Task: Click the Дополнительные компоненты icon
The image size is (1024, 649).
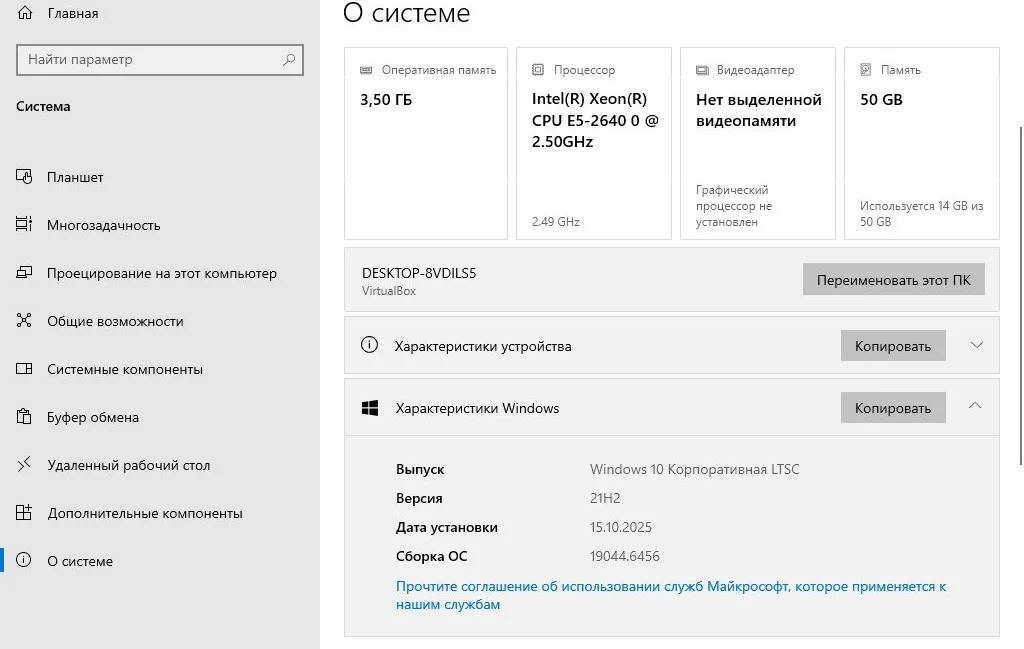Action: click(x=25, y=513)
